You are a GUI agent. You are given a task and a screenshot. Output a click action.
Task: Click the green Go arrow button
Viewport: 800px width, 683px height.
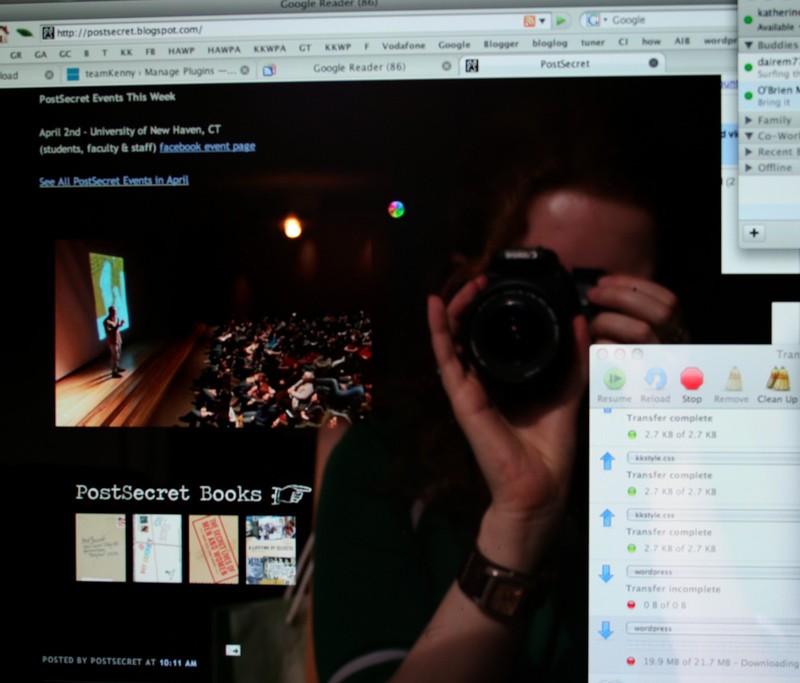coord(561,20)
